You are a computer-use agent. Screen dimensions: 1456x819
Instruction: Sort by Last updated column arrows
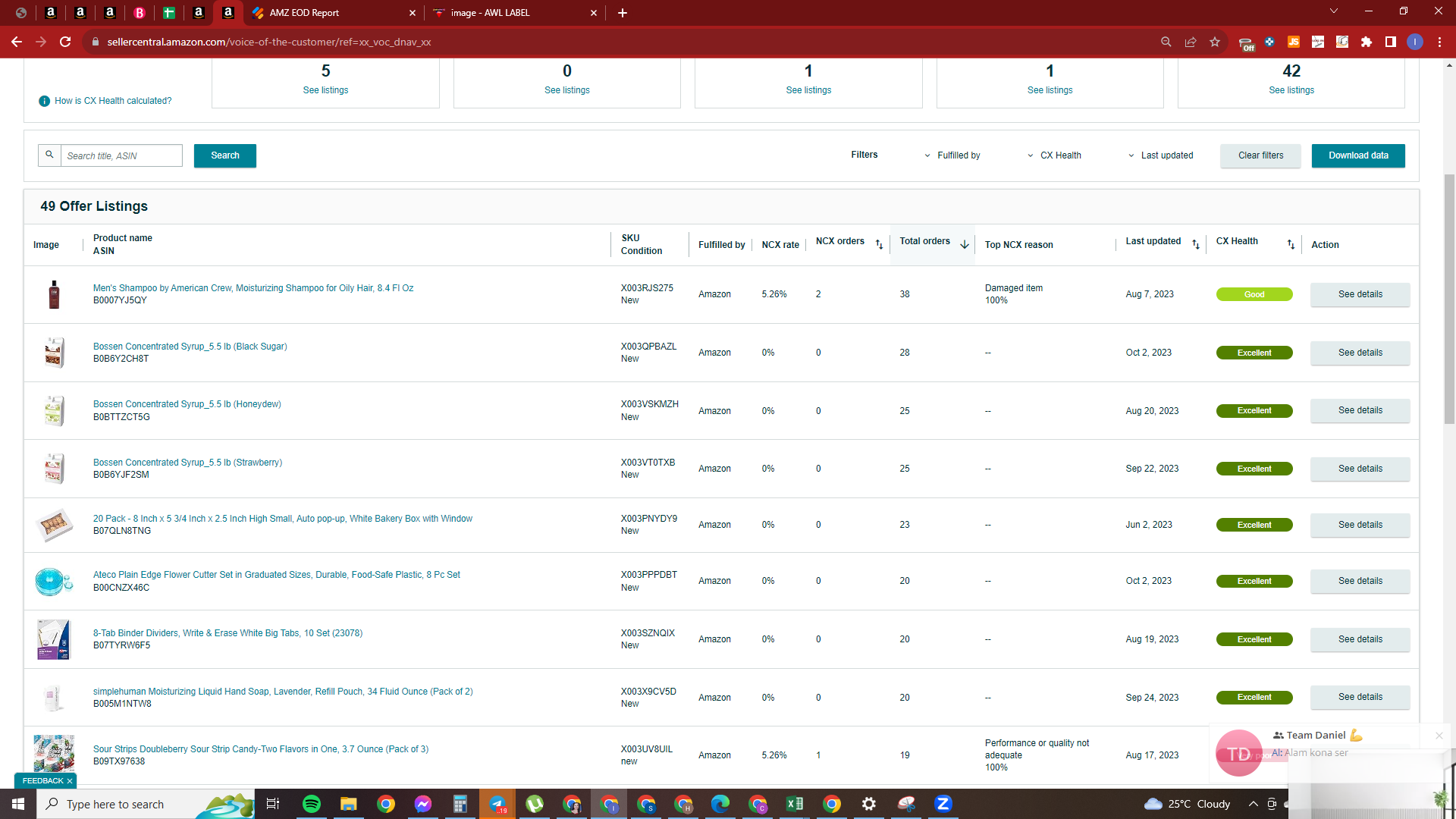[1196, 244]
